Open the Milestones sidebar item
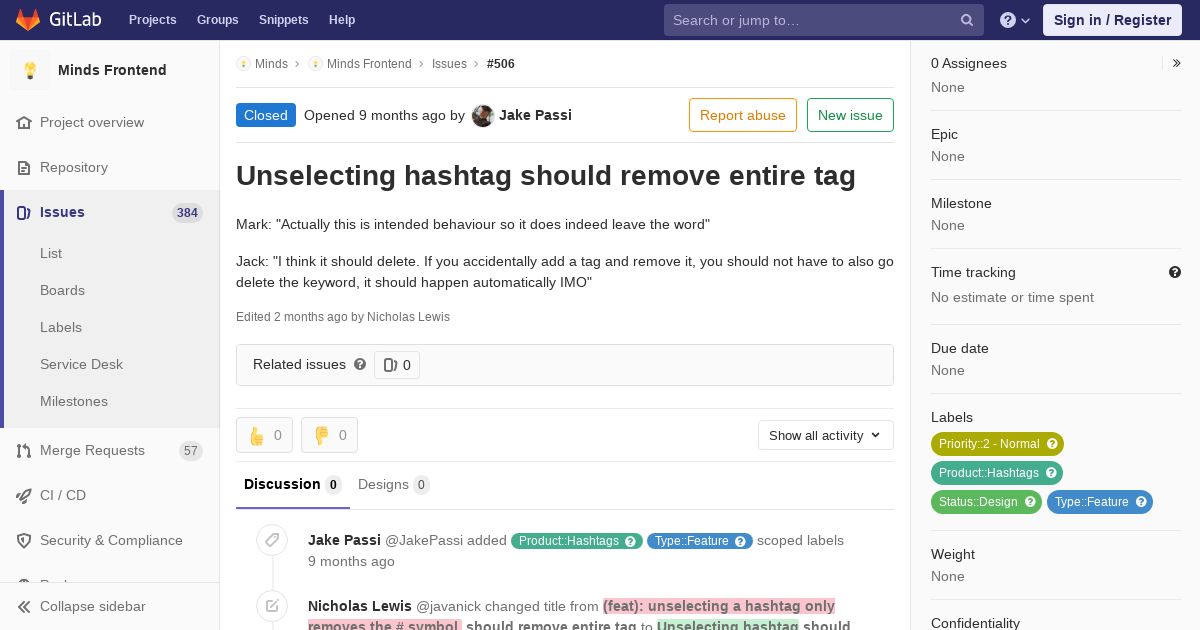This screenshot has height=630, width=1200. [x=74, y=401]
